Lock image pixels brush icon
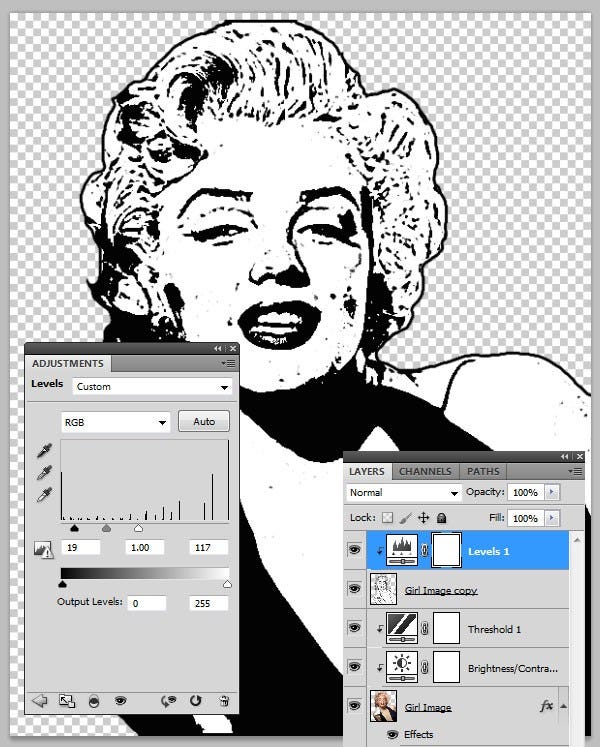600x747 pixels. click(x=406, y=517)
